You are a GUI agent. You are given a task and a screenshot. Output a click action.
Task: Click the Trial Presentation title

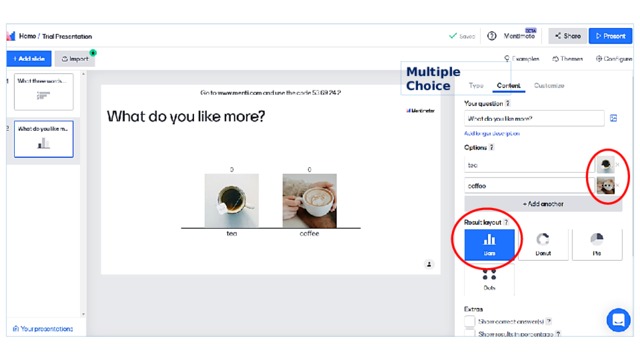pyautogui.click(x=67, y=36)
